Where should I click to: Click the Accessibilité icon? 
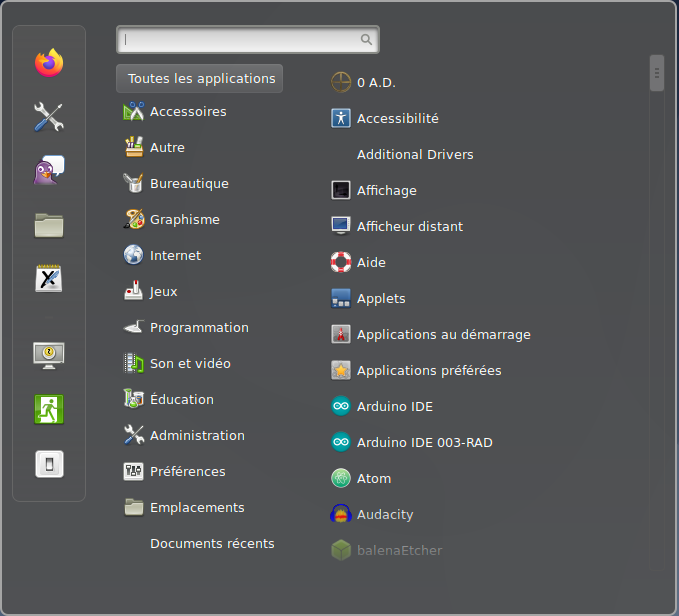(x=341, y=118)
